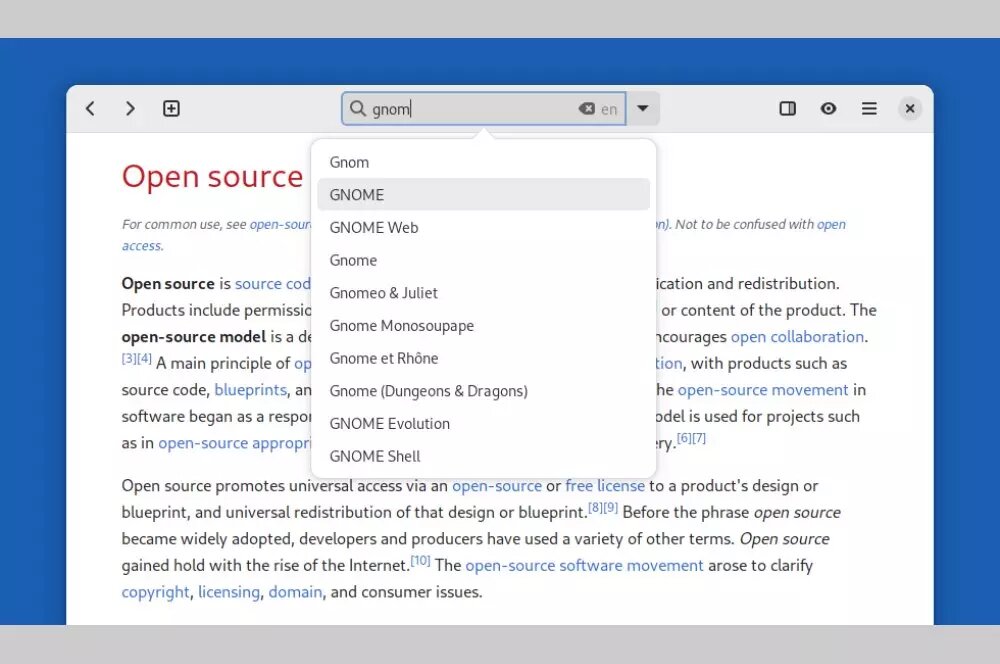Close the window with X button
The width and height of the screenshot is (1000, 664).
910,108
